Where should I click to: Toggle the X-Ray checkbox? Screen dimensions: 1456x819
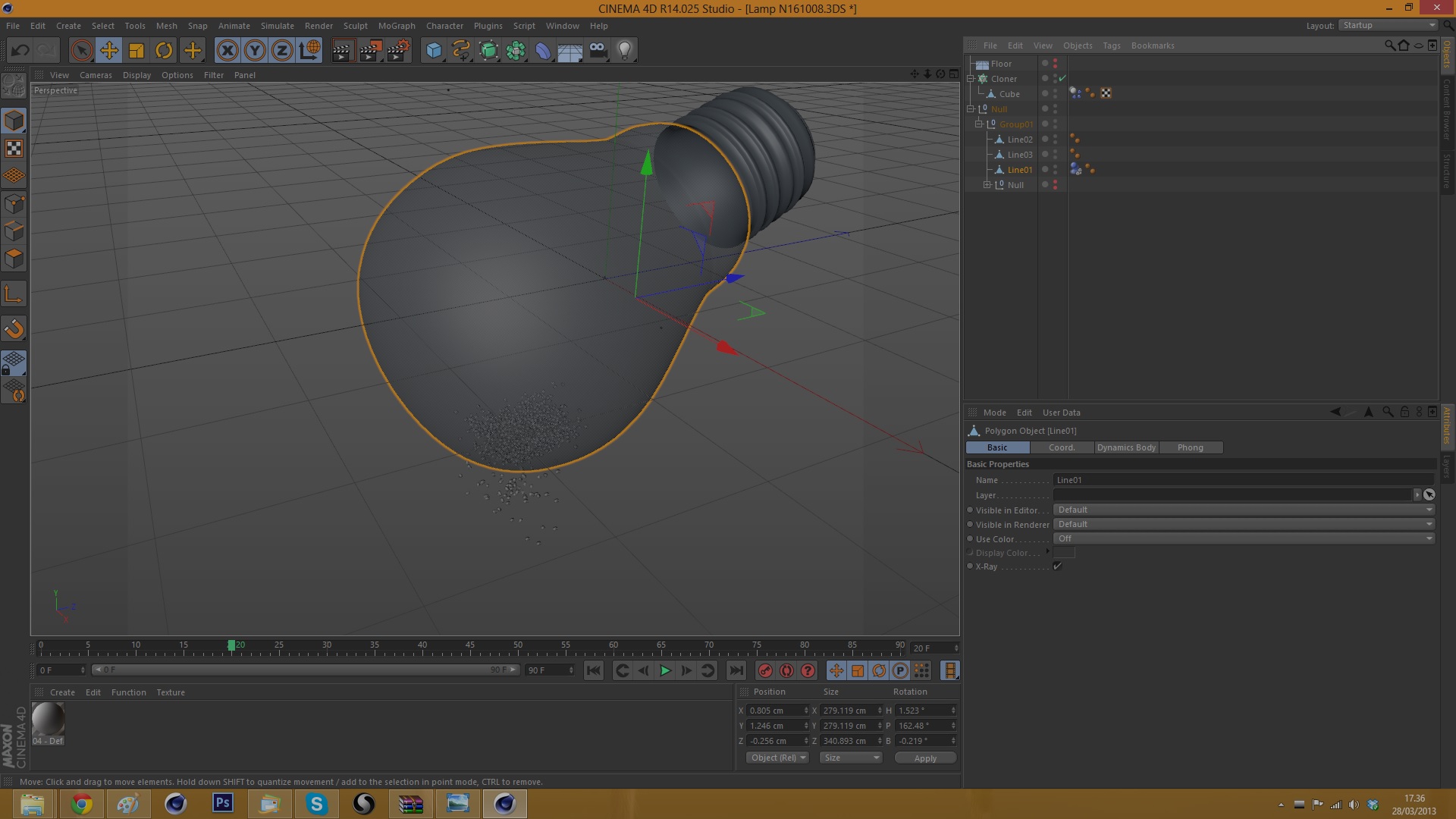pyautogui.click(x=1057, y=566)
